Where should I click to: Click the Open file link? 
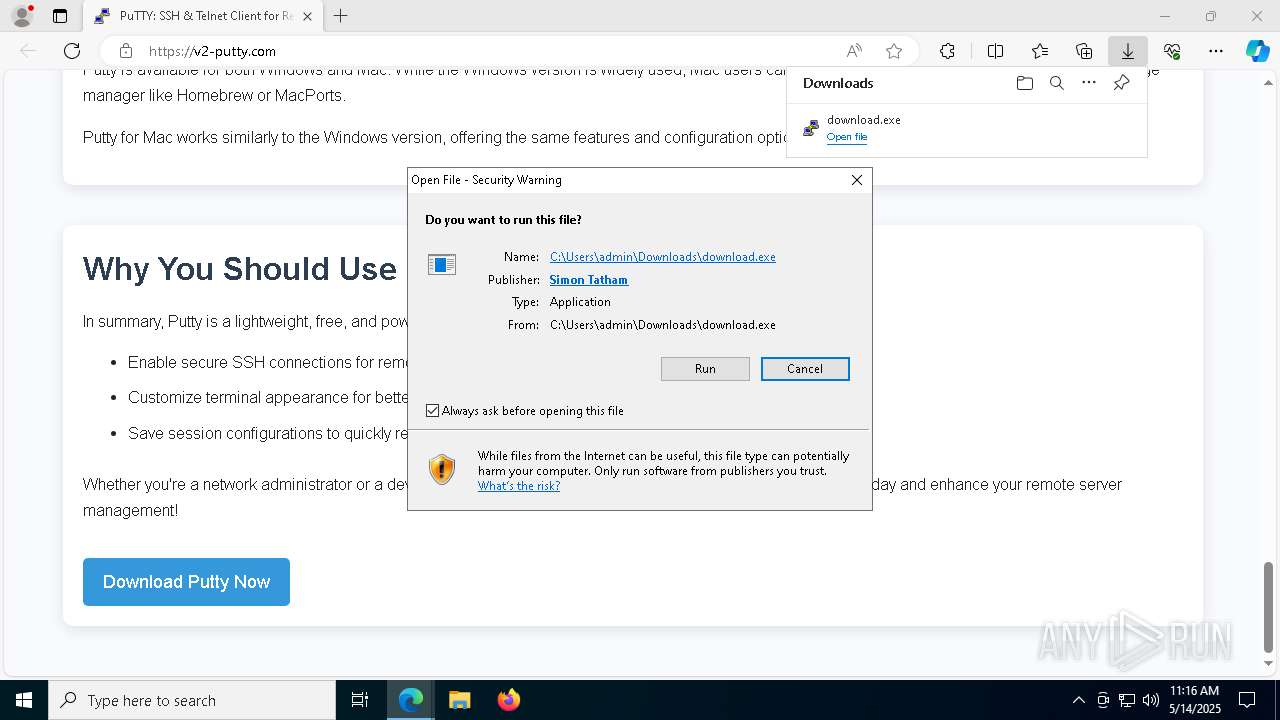(847, 137)
